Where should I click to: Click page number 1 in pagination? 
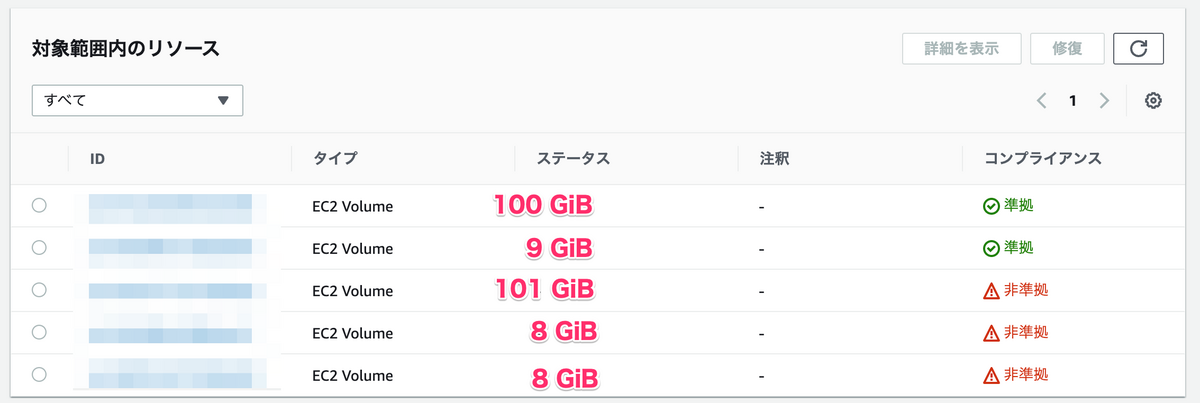pos(1072,100)
